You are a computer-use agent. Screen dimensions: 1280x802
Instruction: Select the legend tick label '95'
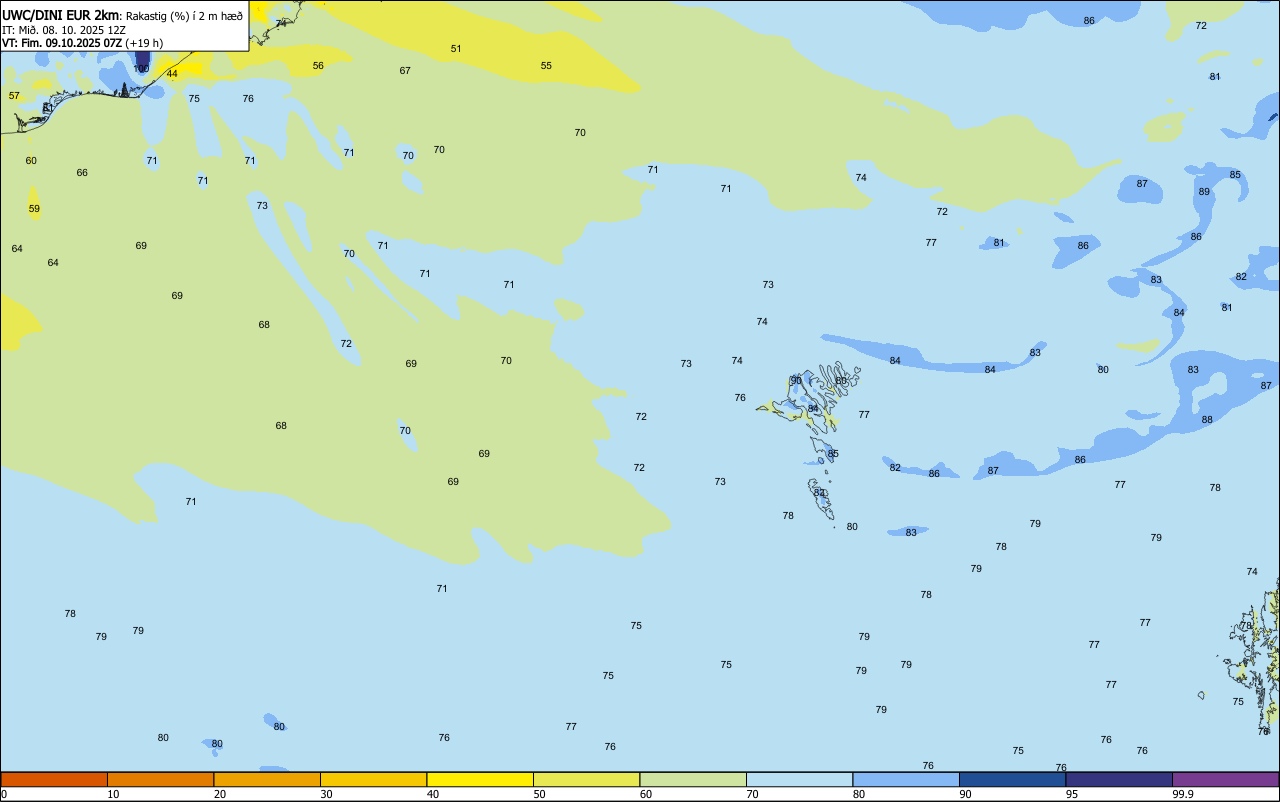pos(1072,794)
